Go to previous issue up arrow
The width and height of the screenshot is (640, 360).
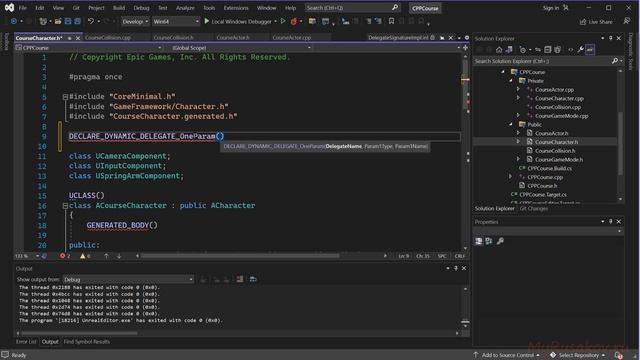tap(106, 256)
